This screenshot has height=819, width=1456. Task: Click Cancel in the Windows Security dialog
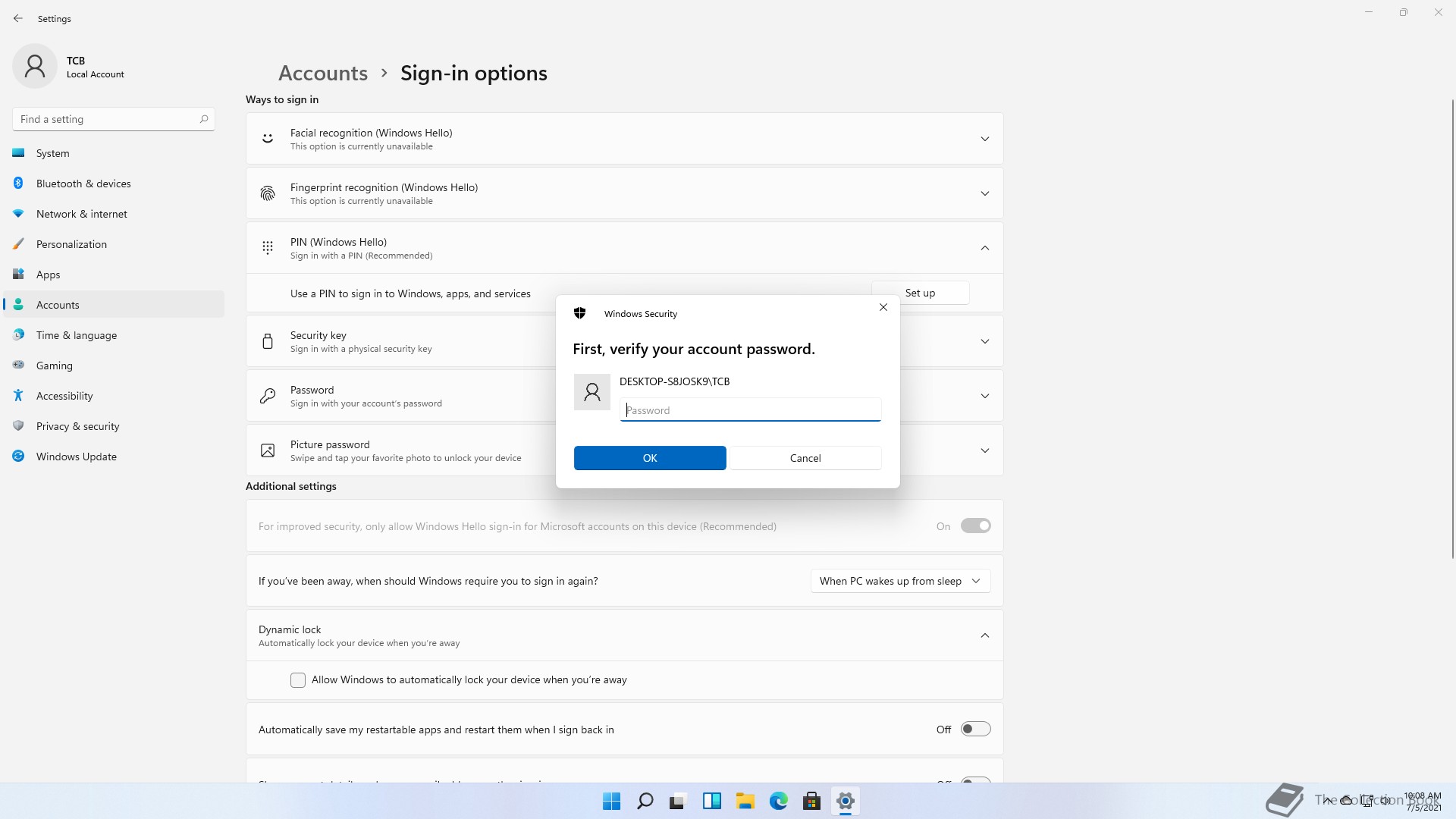pyautogui.click(x=805, y=458)
